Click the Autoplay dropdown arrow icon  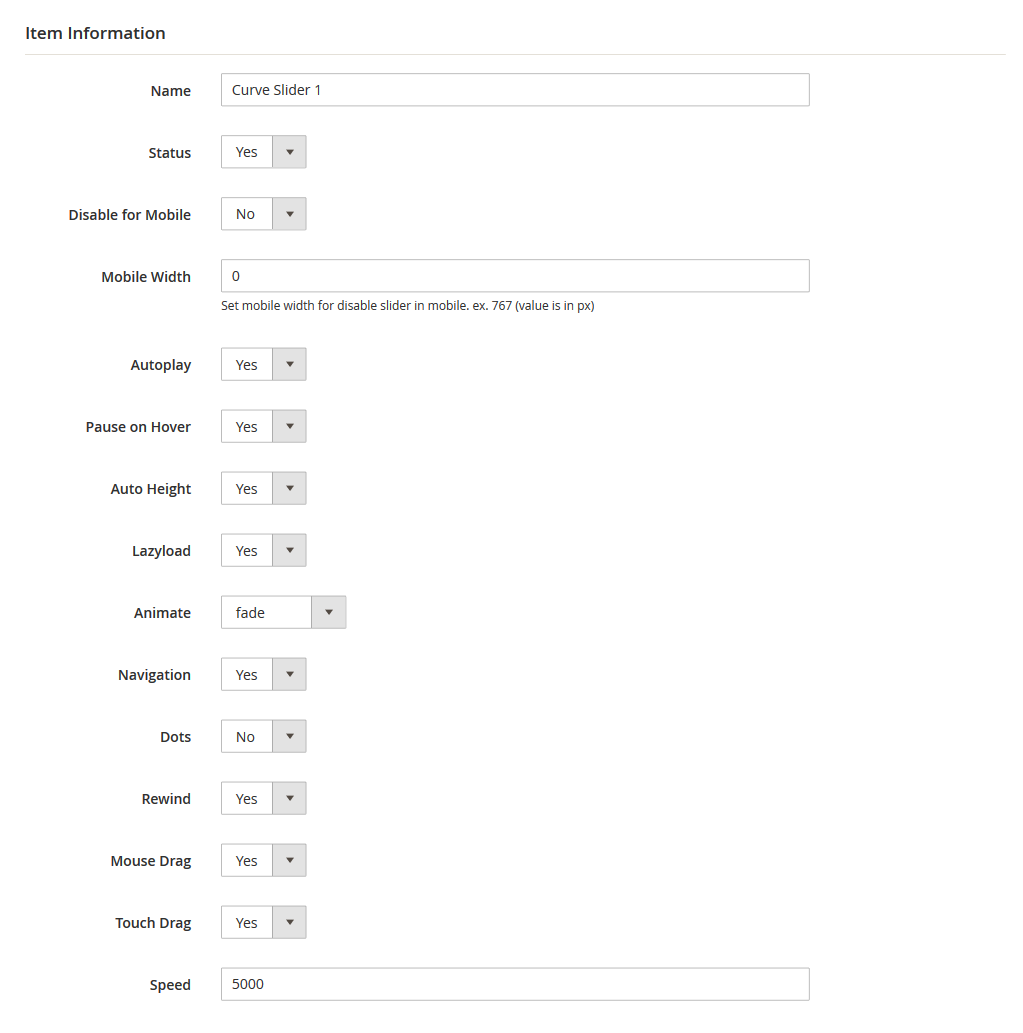coord(290,365)
